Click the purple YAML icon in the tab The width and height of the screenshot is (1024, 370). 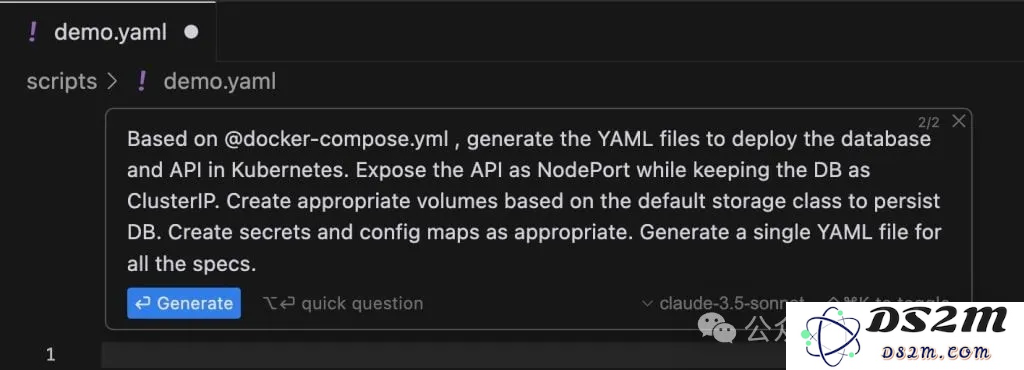click(x=33, y=32)
